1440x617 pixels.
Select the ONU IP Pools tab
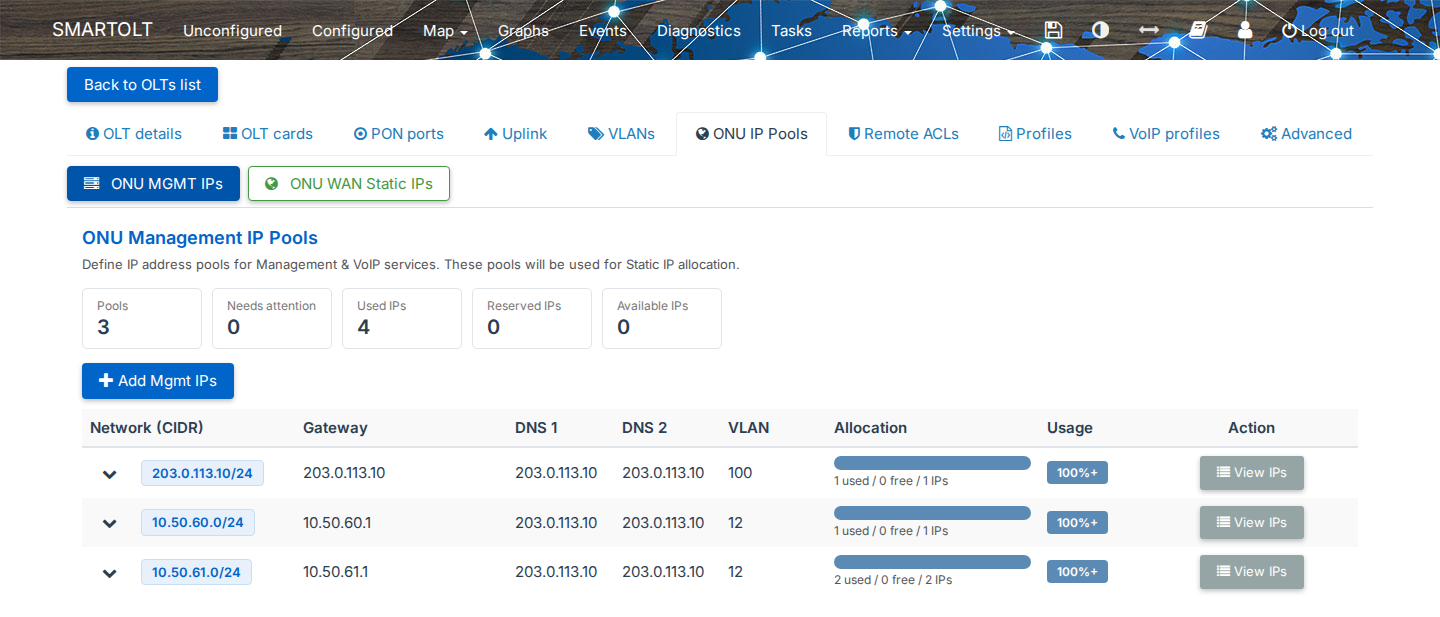(751, 134)
